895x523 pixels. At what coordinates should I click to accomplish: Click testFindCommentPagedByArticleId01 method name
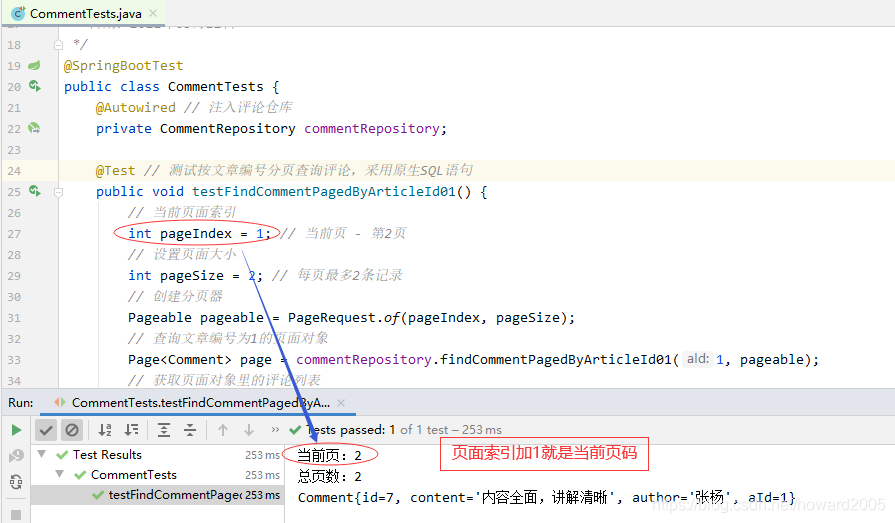point(324,192)
